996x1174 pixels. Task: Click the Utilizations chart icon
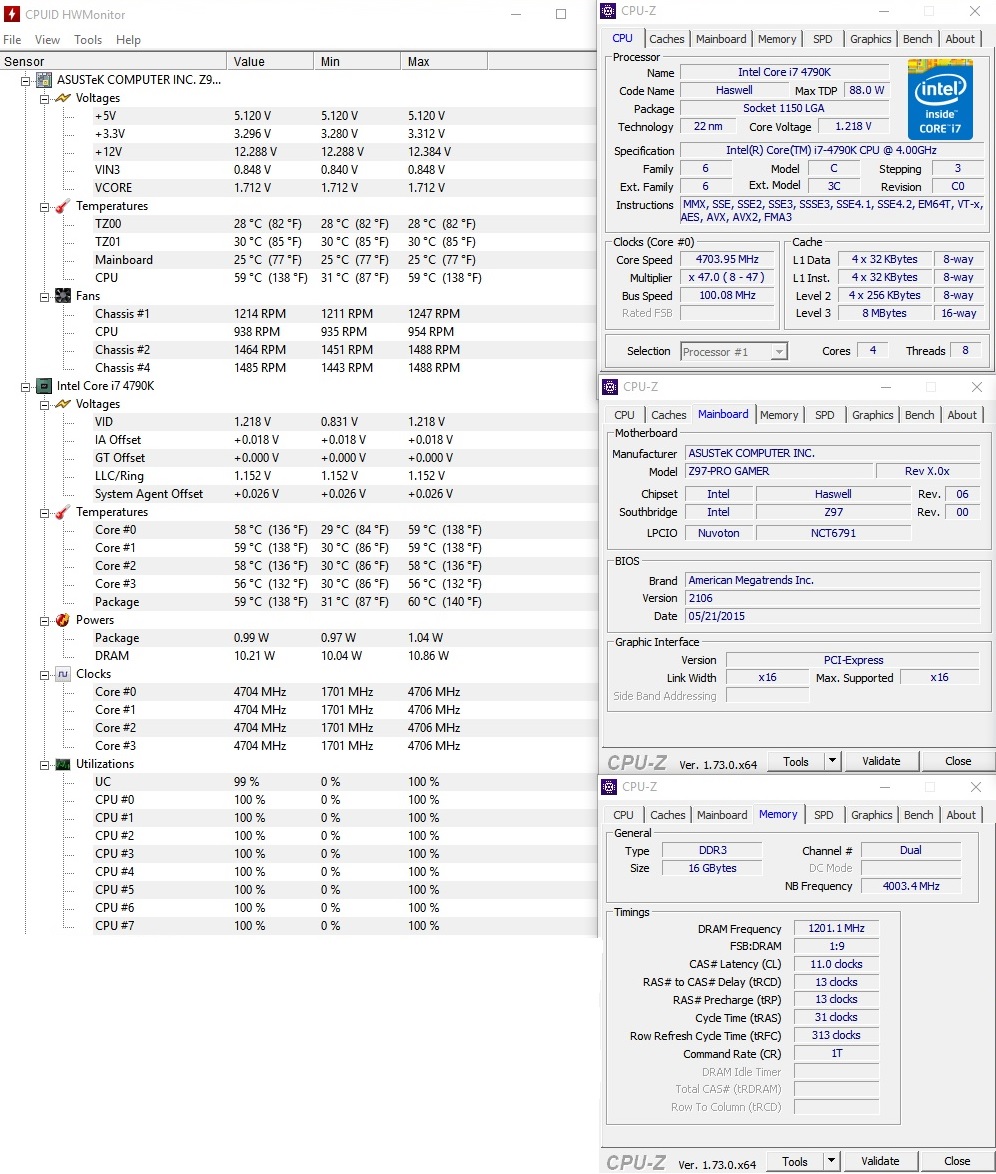click(63, 764)
